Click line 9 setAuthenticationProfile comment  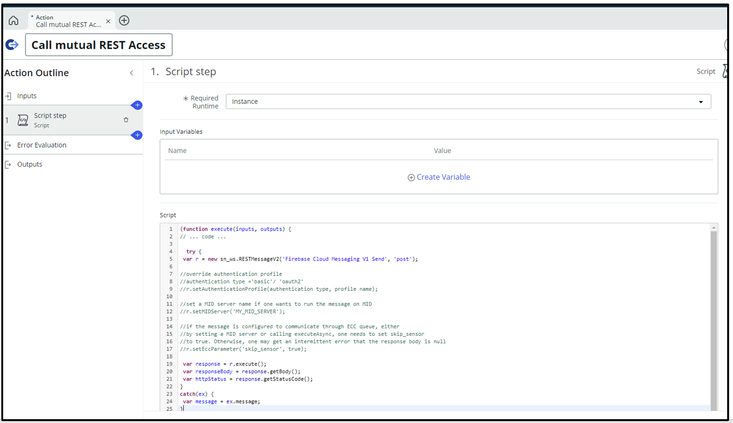(x=279, y=289)
